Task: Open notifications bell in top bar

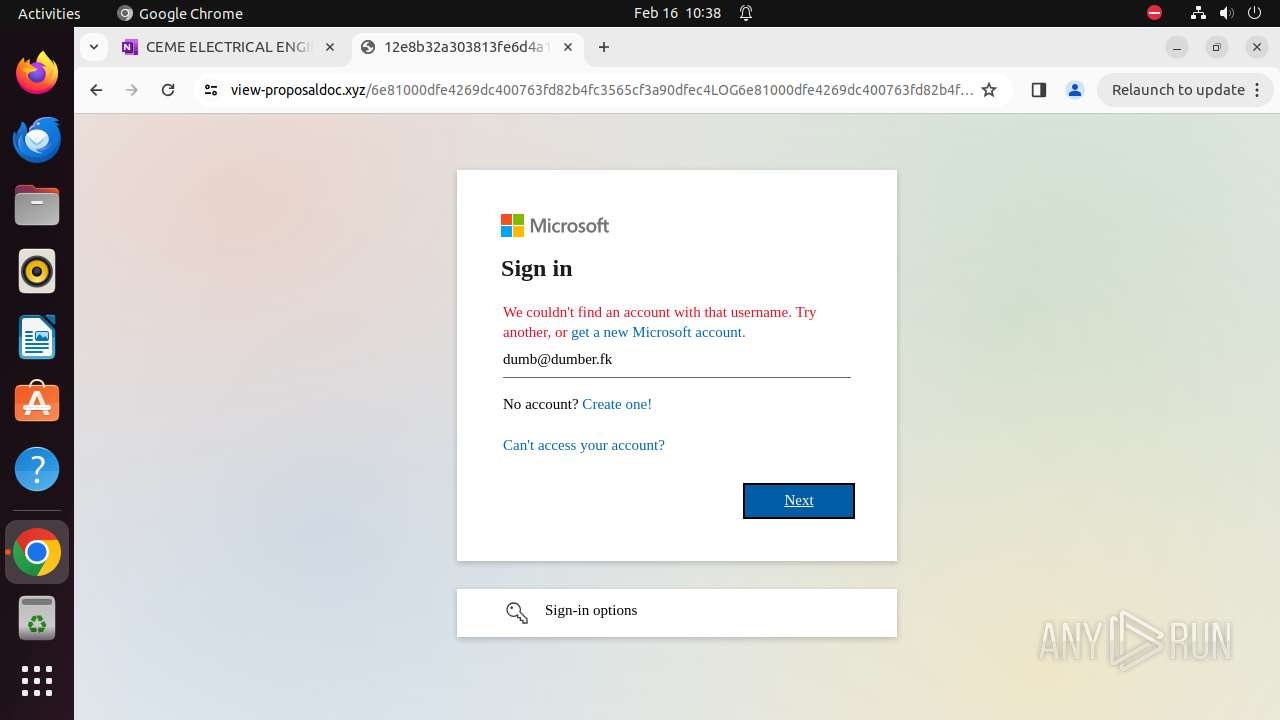Action: (746, 13)
